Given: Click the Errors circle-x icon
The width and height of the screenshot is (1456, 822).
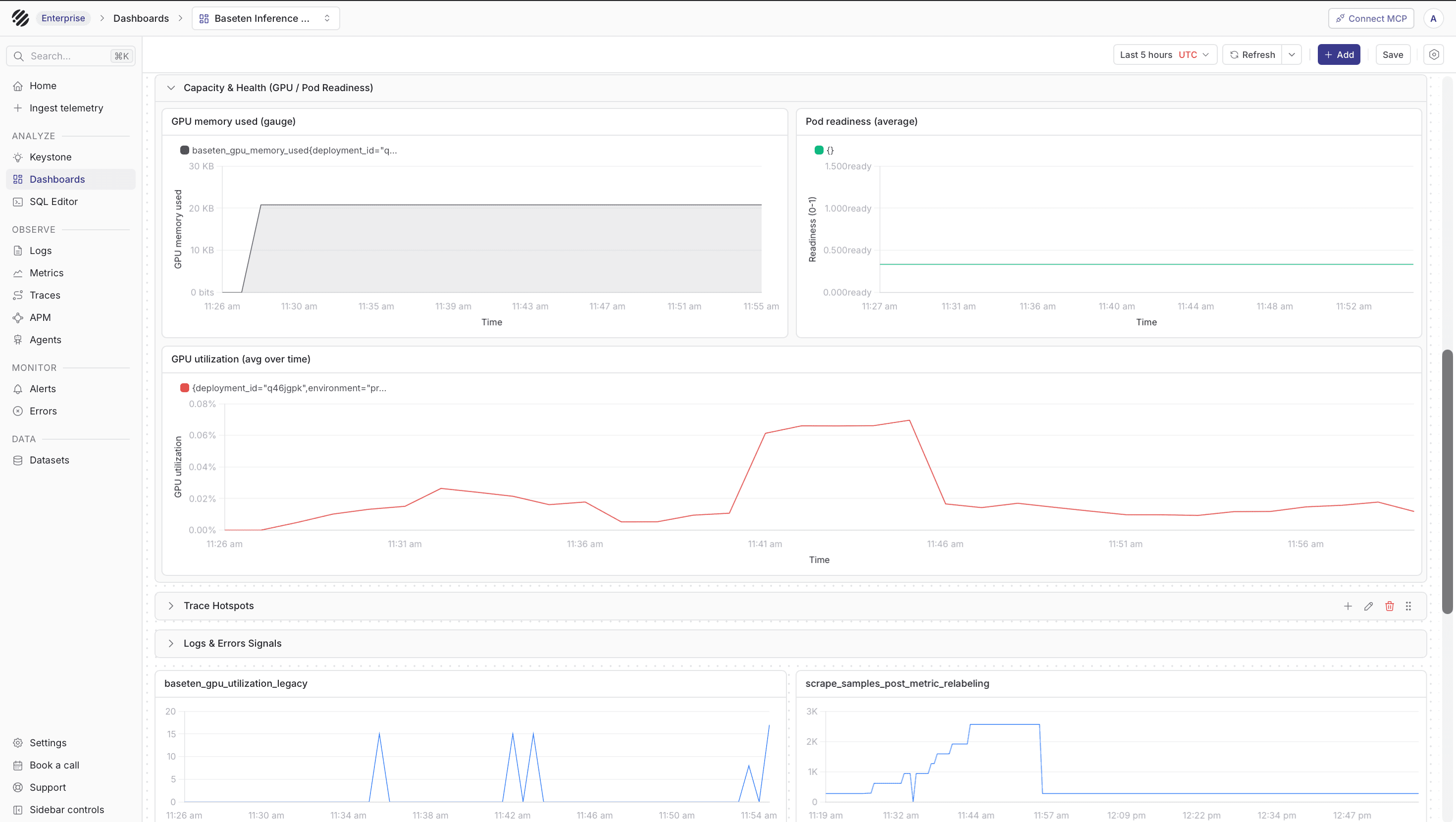Looking at the screenshot, I should click(18, 411).
